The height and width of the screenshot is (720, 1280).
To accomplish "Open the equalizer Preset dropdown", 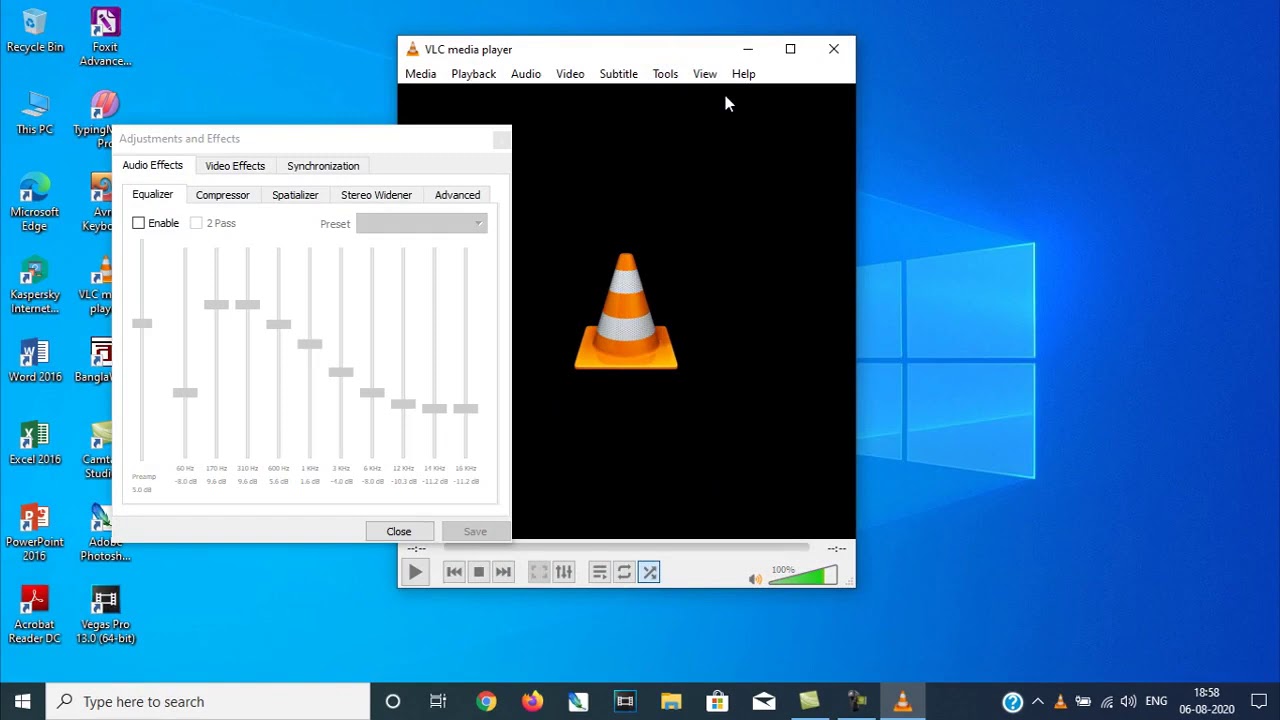I will click(421, 223).
